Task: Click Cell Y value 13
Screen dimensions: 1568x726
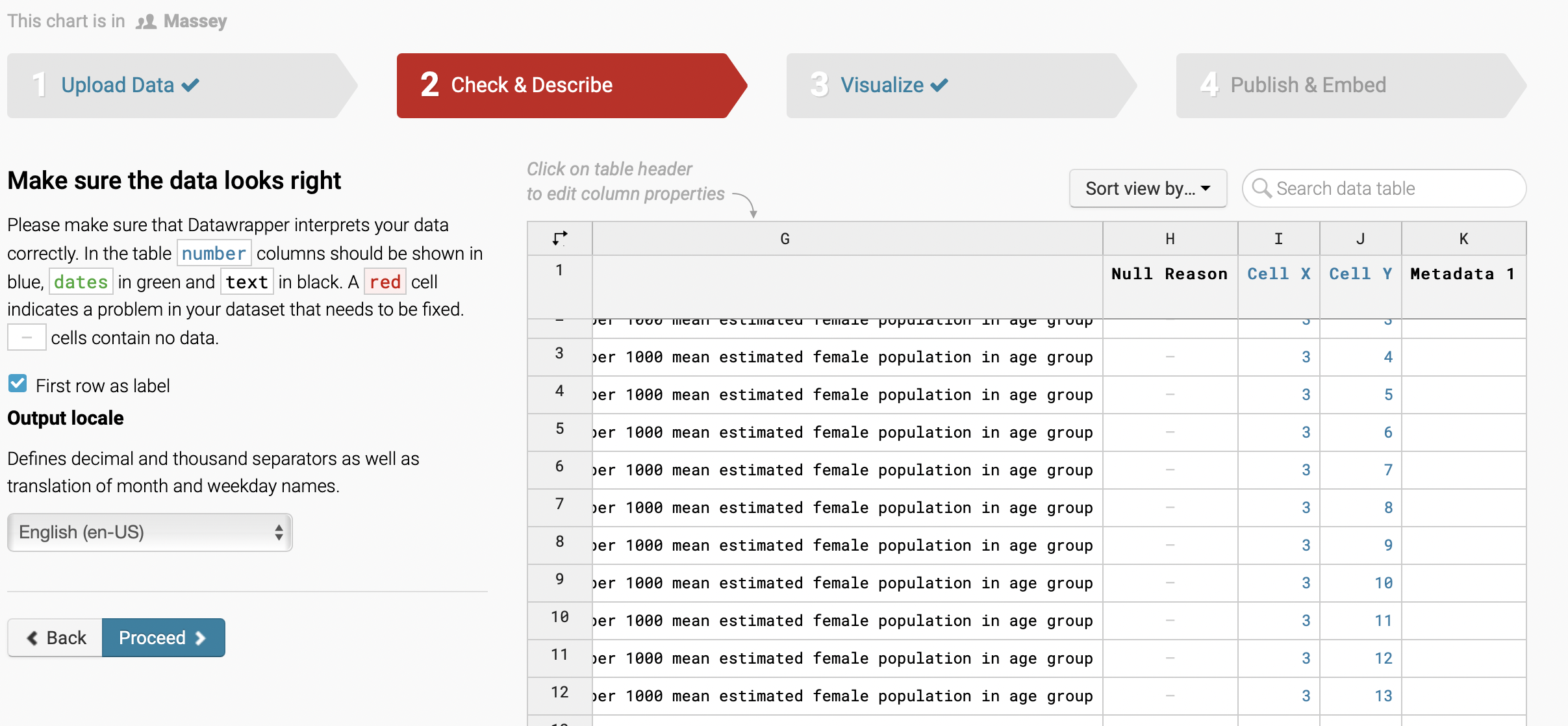Action: (1361, 696)
